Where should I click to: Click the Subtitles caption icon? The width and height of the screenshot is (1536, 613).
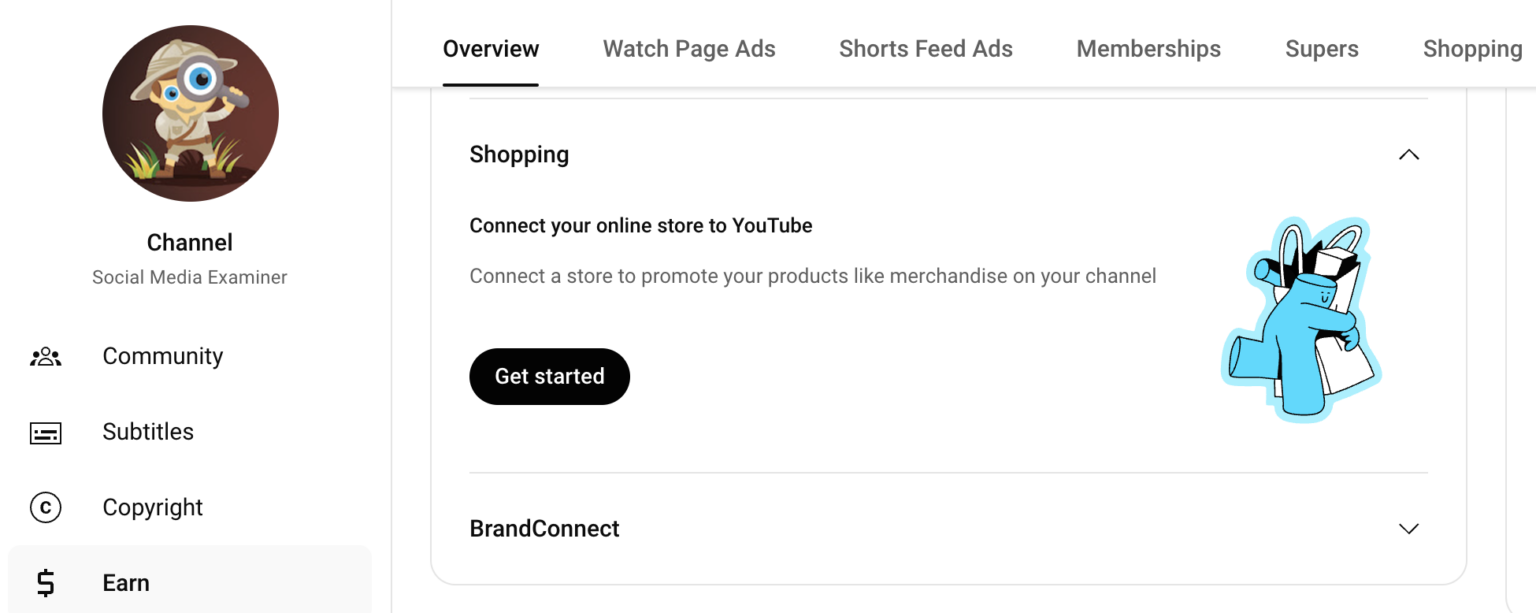(x=46, y=433)
